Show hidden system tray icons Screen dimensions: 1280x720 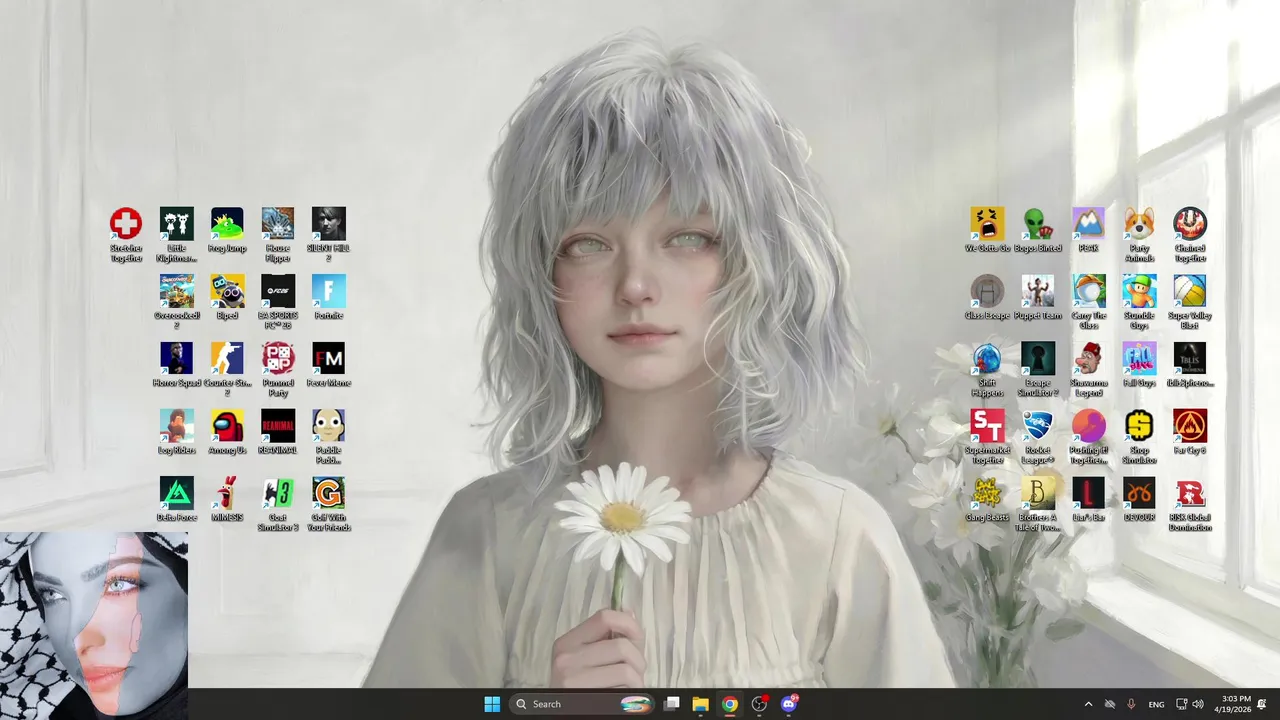pyautogui.click(x=1088, y=704)
